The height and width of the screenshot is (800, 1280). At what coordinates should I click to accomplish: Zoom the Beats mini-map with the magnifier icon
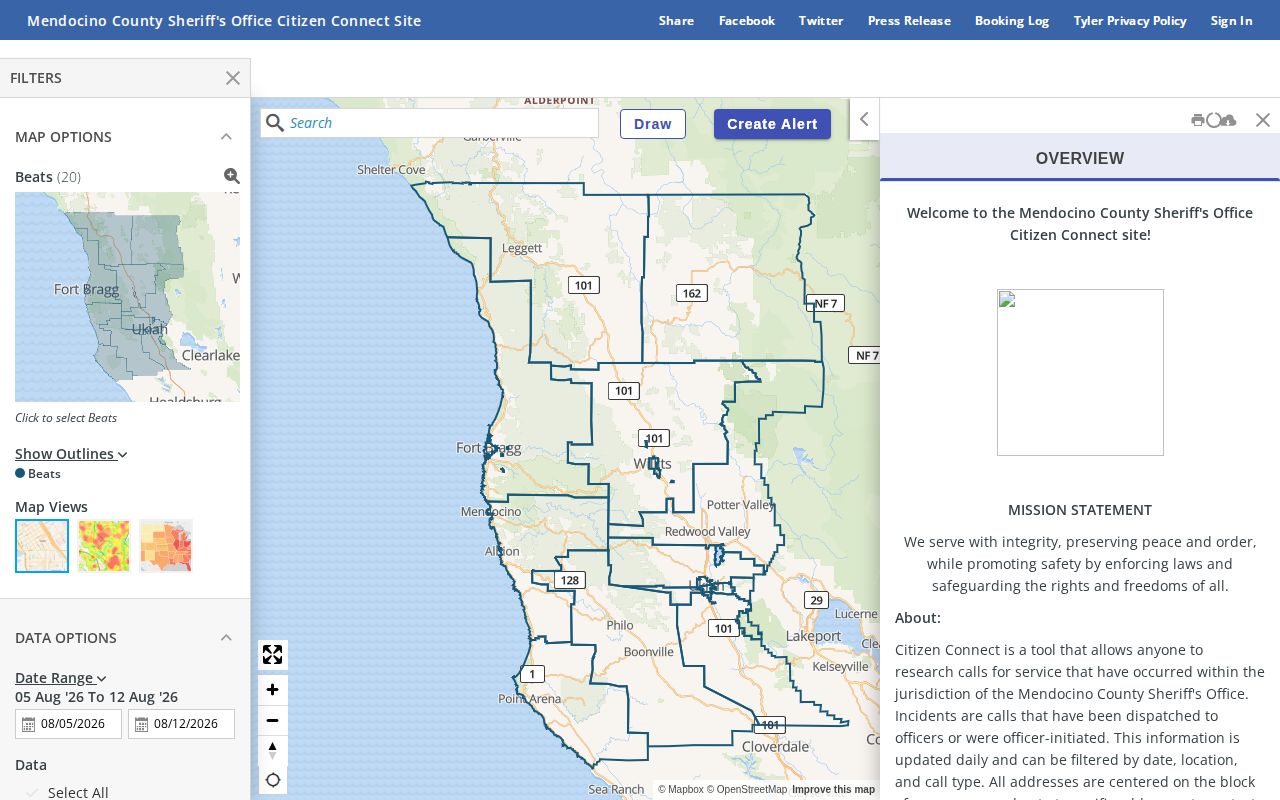tap(232, 176)
